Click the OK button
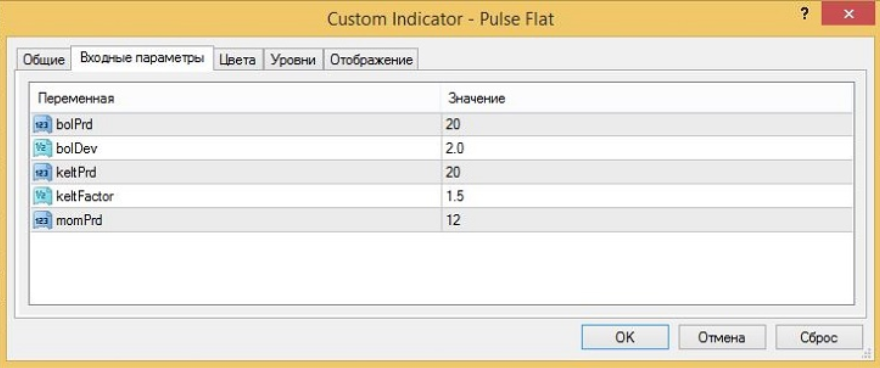880x368 pixels. click(x=625, y=338)
